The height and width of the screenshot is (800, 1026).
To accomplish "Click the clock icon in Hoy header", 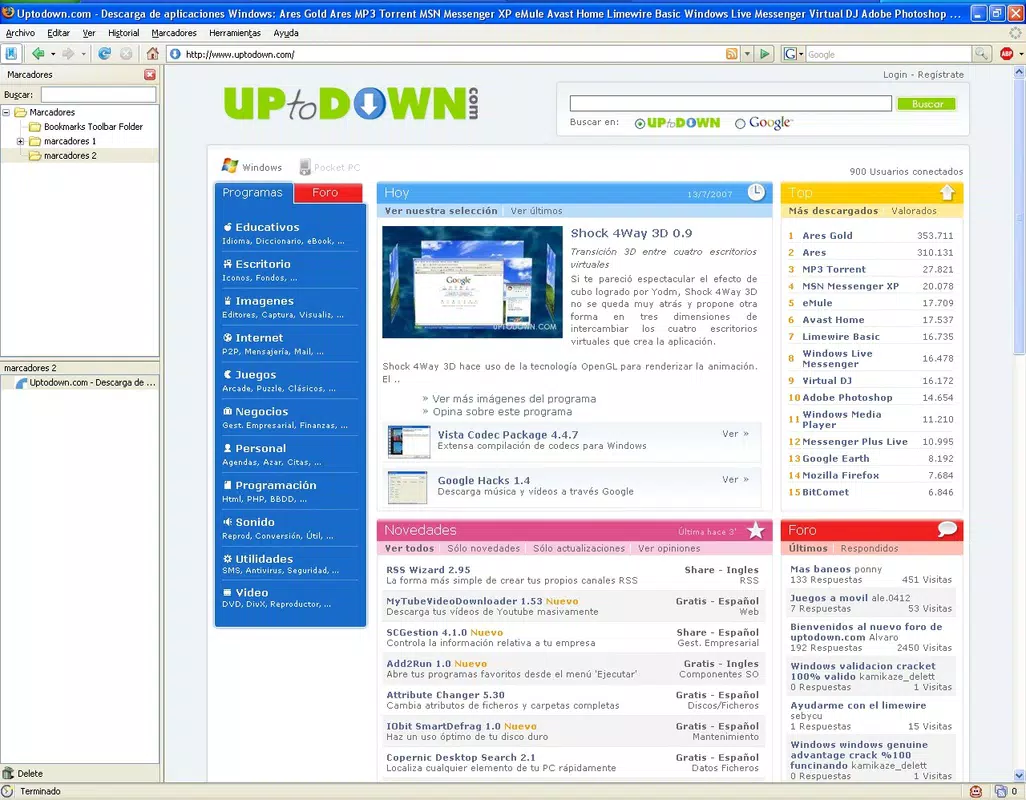I will [x=756, y=192].
